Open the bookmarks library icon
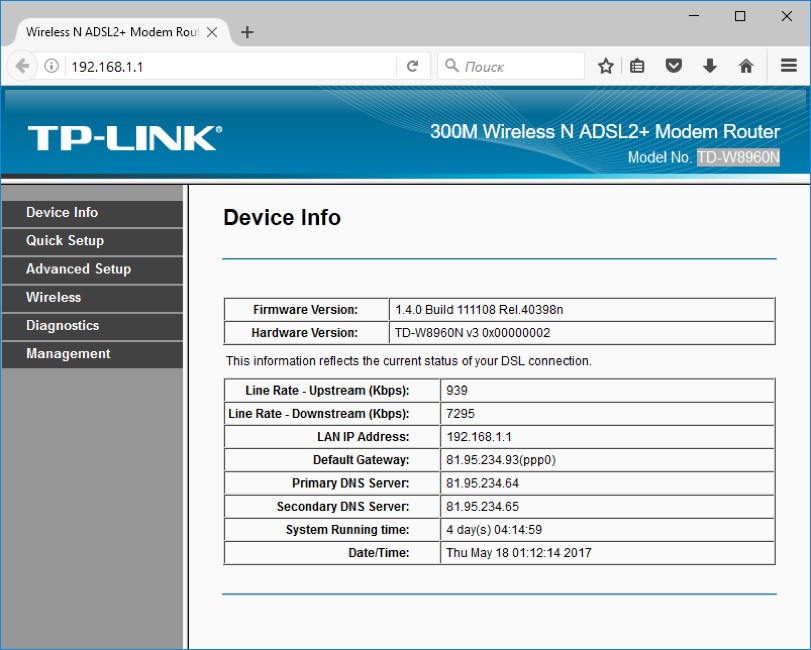 point(638,66)
